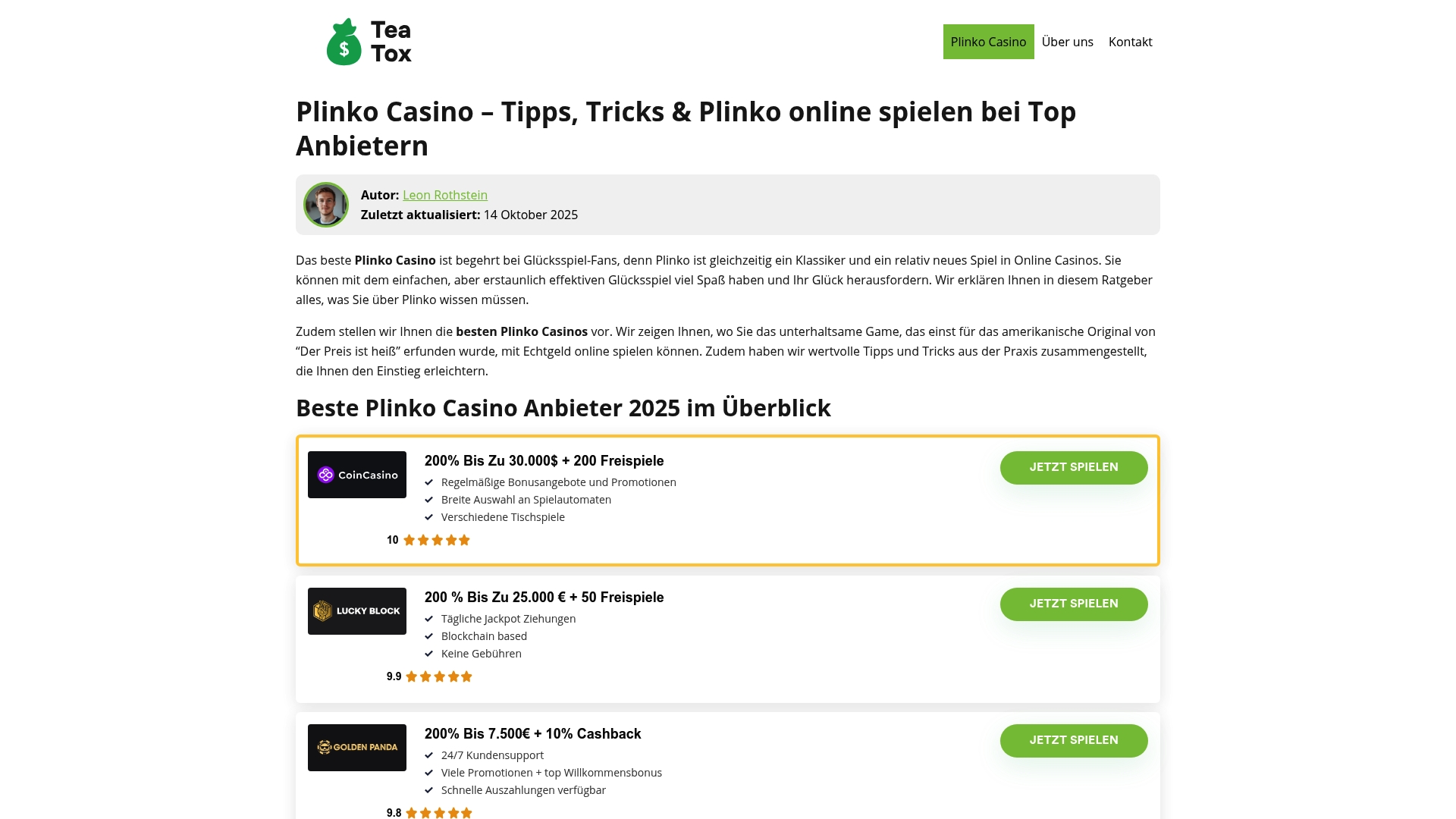Select the first star of CoinCasino's rating

pyautogui.click(x=409, y=539)
